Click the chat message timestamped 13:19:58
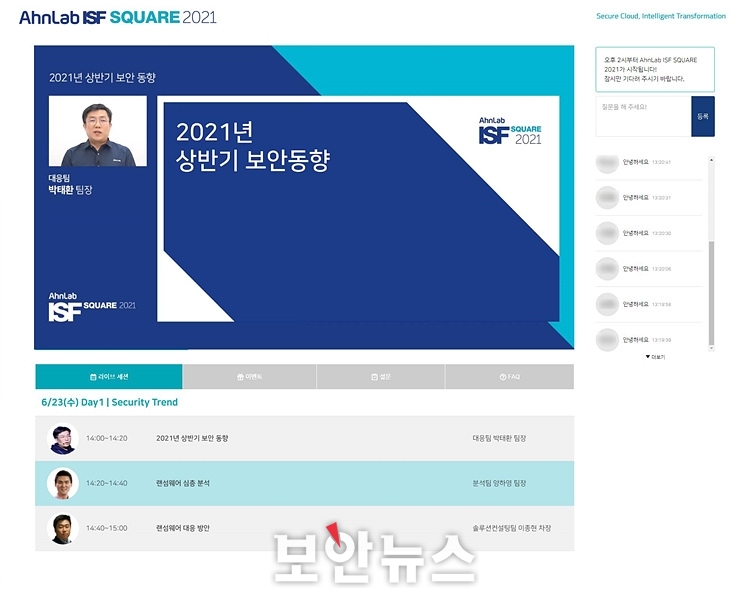750x598 pixels. pos(649,304)
